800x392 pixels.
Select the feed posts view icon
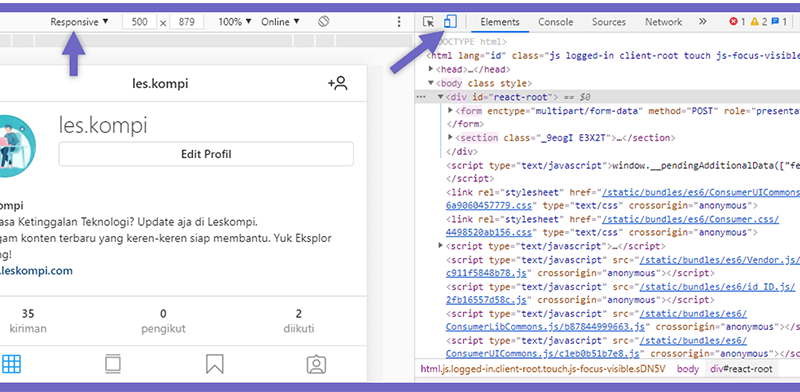coord(113,364)
